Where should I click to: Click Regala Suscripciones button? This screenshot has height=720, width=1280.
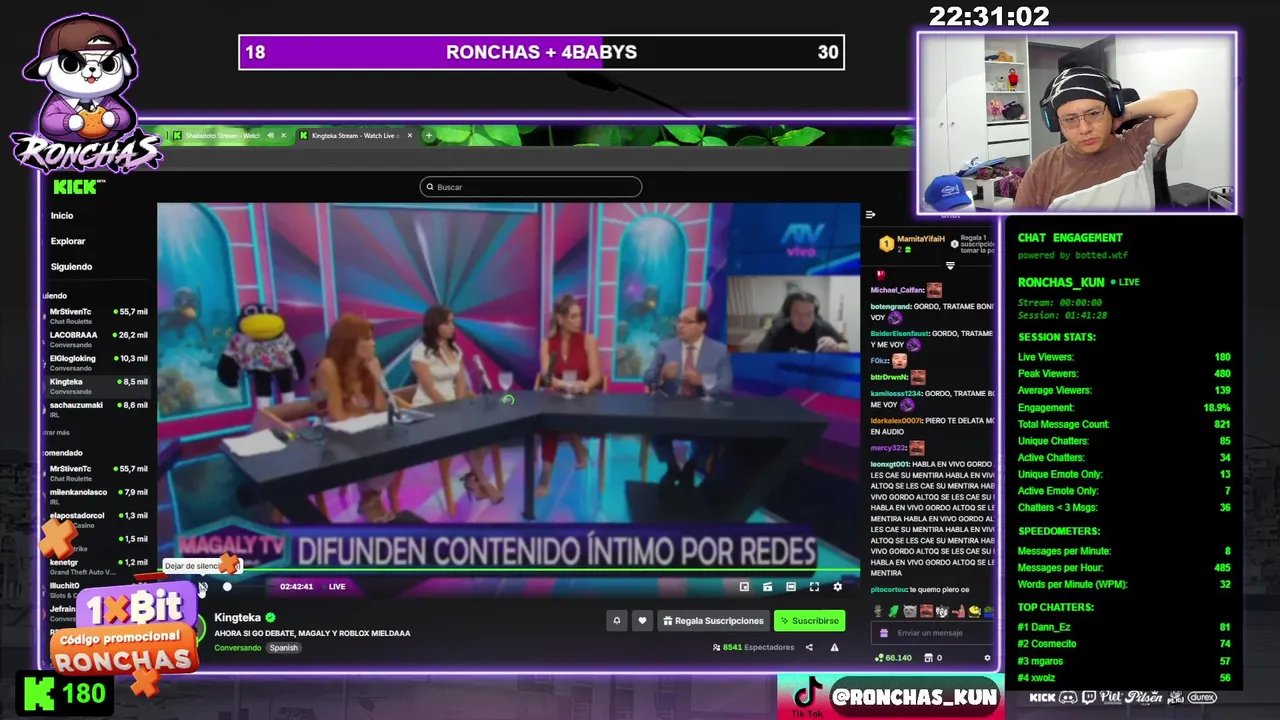713,621
